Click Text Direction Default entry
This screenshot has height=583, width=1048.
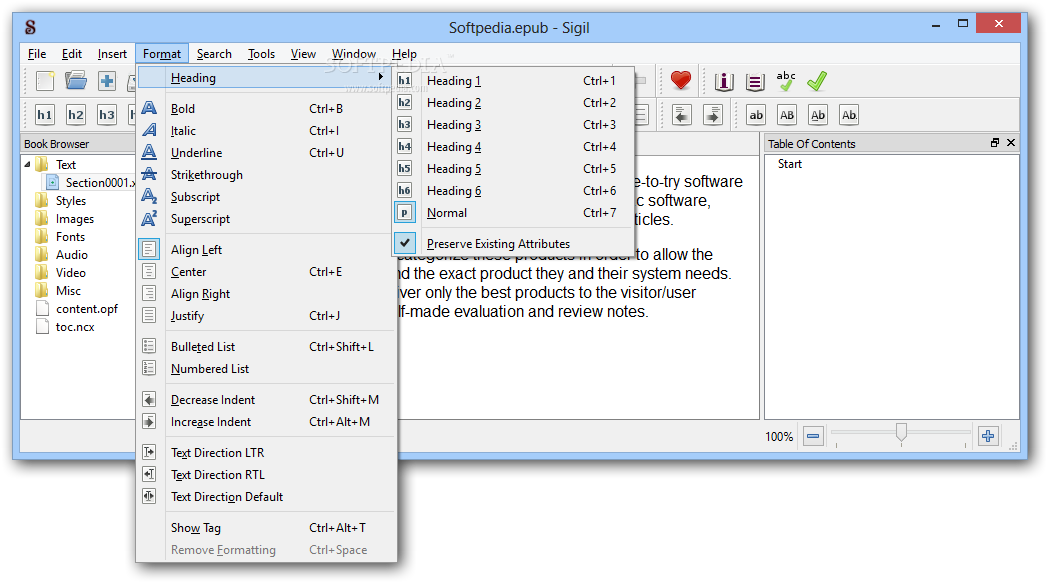[266, 497]
